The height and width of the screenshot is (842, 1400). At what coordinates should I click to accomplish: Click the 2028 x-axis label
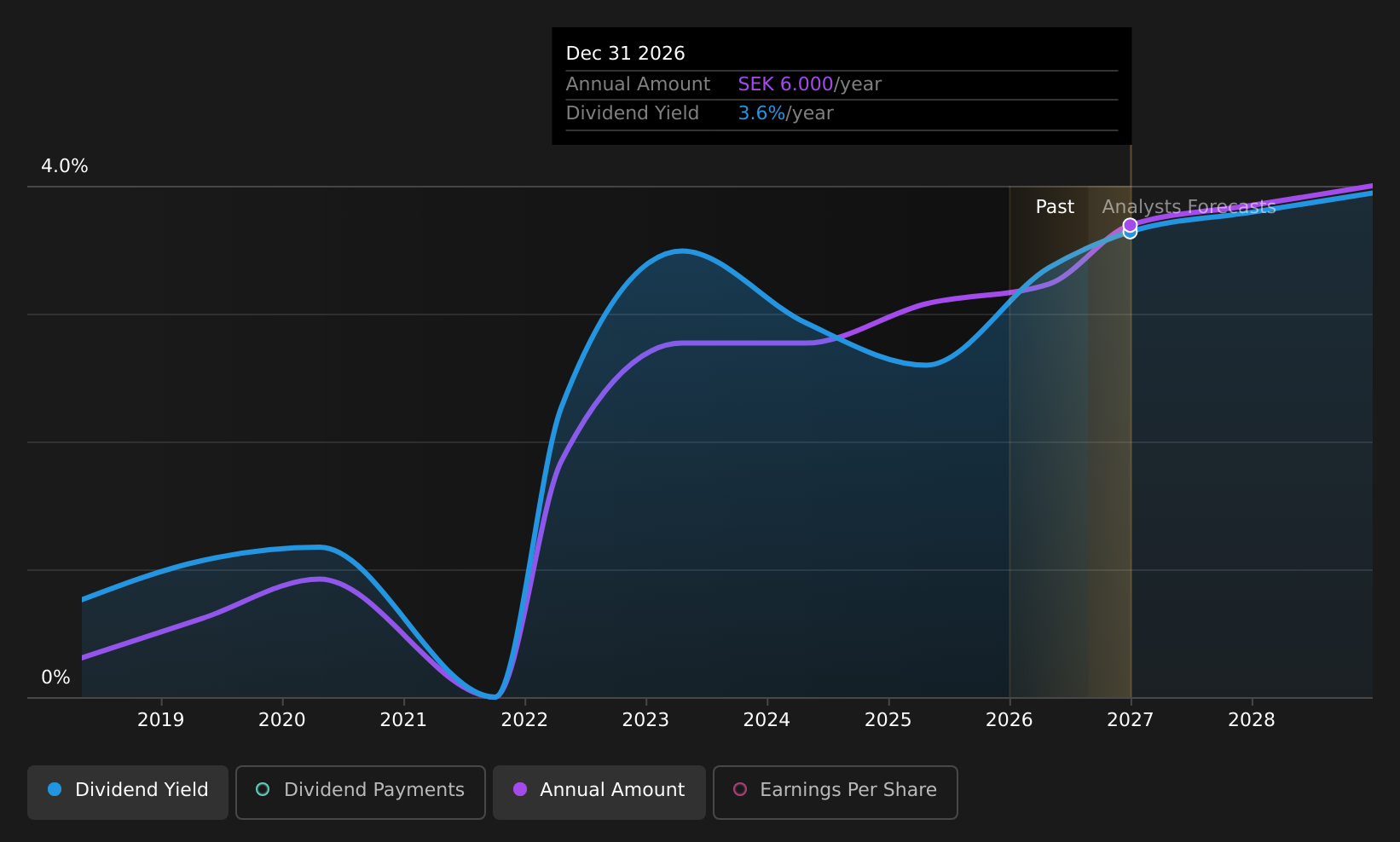point(1252,720)
